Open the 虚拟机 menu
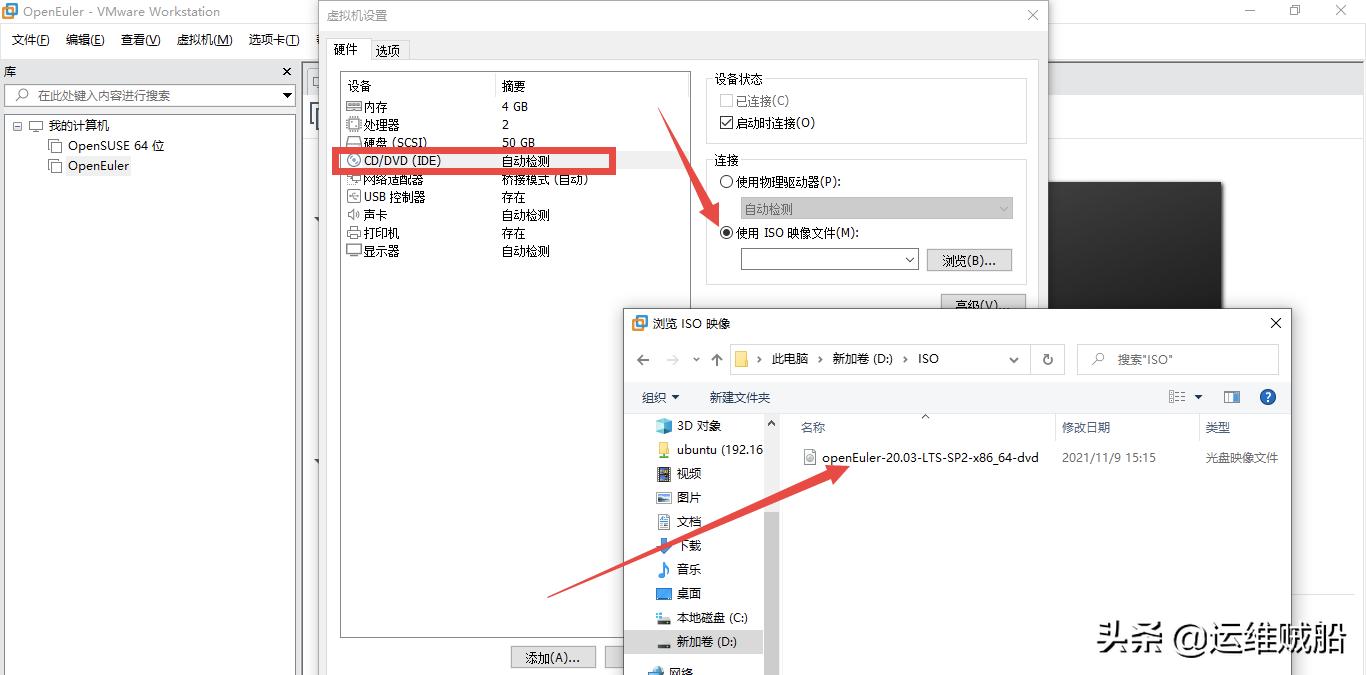 pyautogui.click(x=204, y=40)
